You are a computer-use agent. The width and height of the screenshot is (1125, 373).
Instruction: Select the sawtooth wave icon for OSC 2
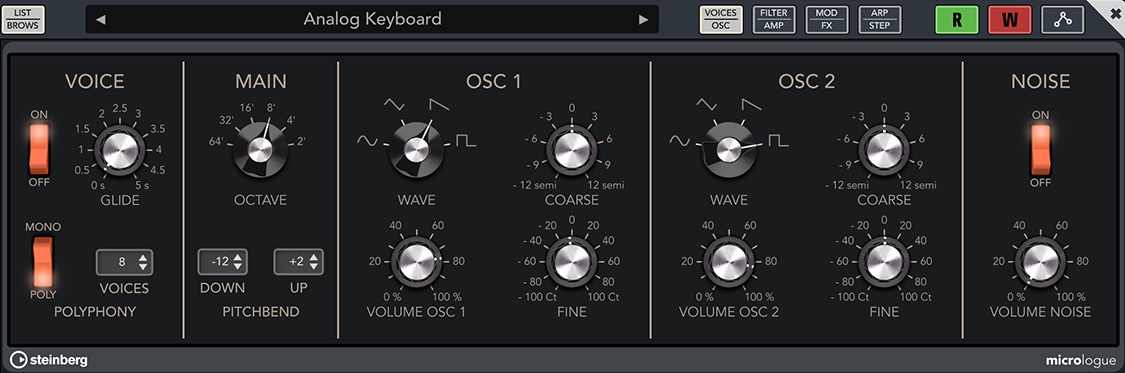point(752,105)
